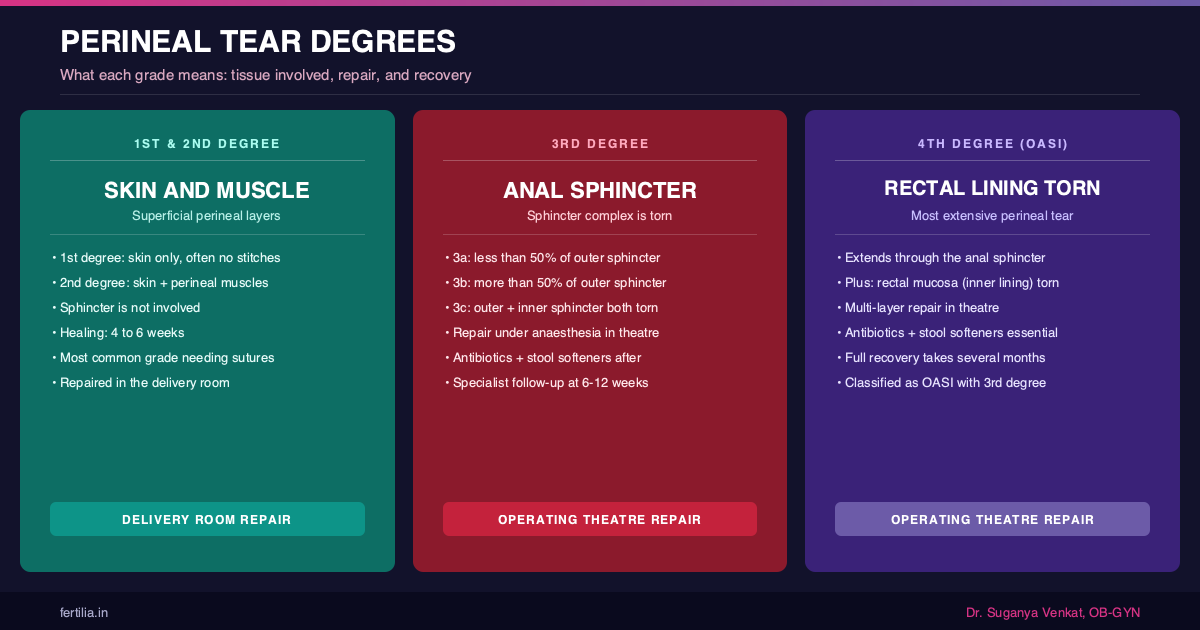1200x630 pixels.
Task: Click 'Superficial perineal layers' subtitle
Action: (207, 215)
